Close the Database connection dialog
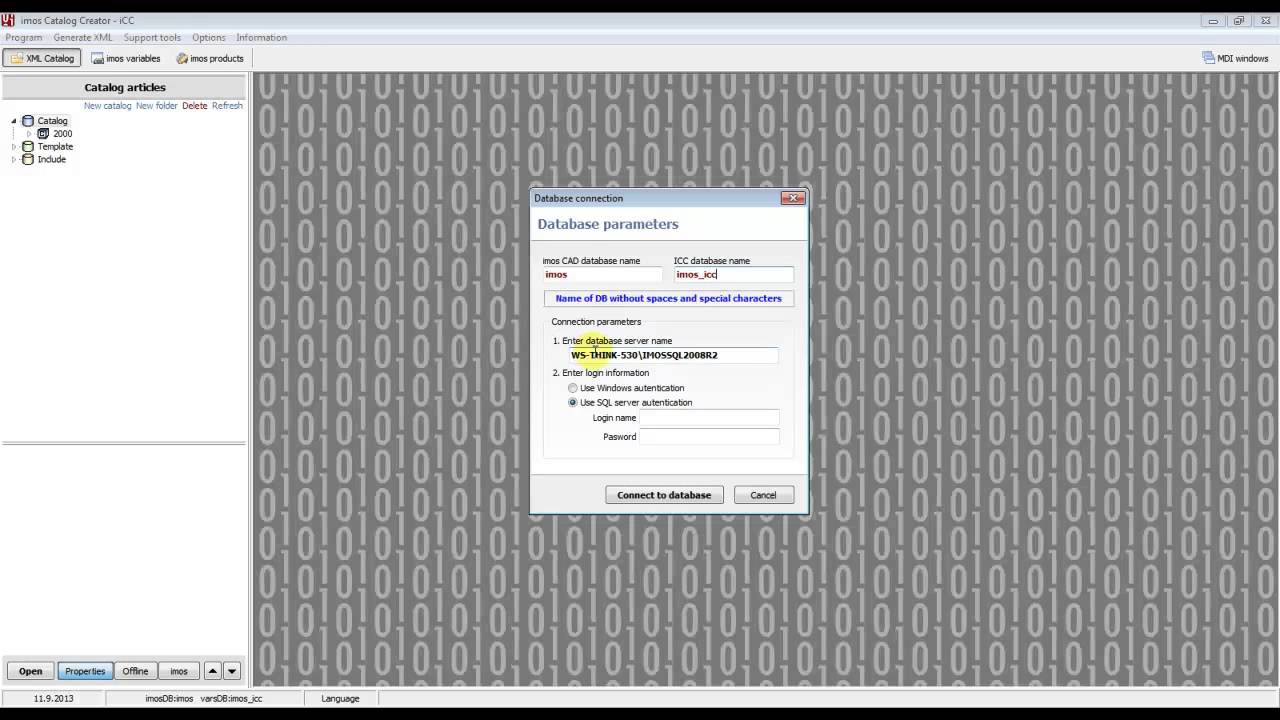The width and height of the screenshot is (1280, 720). pyautogui.click(x=793, y=198)
